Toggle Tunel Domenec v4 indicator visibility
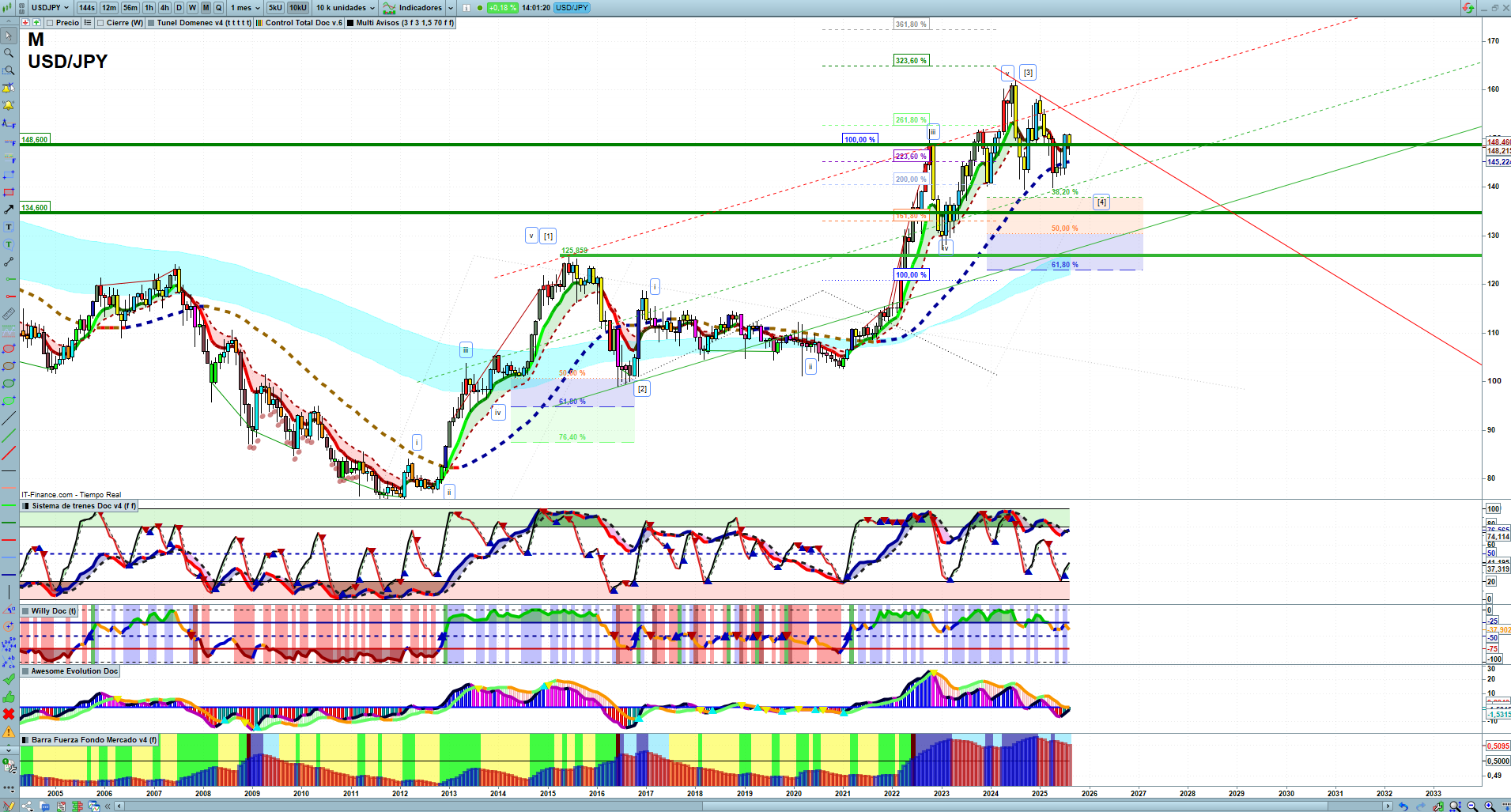 (x=150, y=23)
